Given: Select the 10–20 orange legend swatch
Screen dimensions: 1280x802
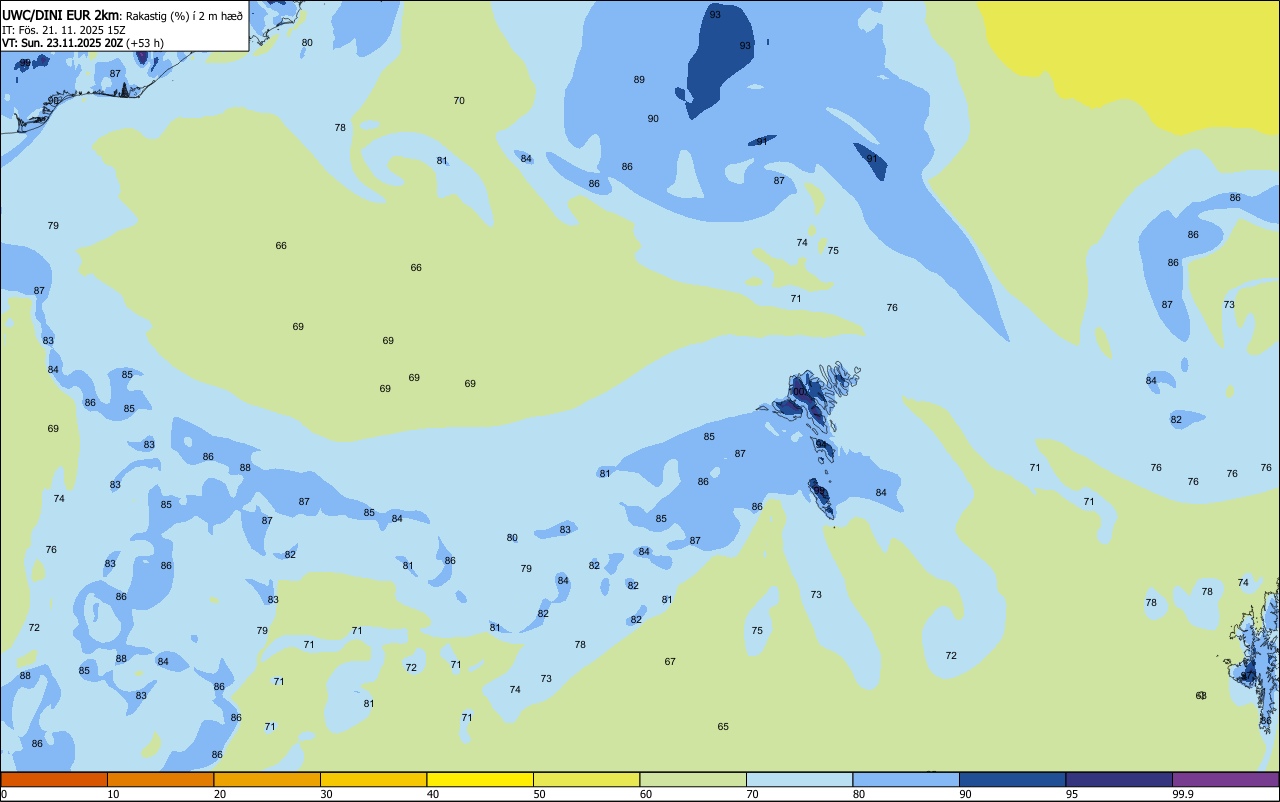Looking at the screenshot, I should tap(160, 779).
